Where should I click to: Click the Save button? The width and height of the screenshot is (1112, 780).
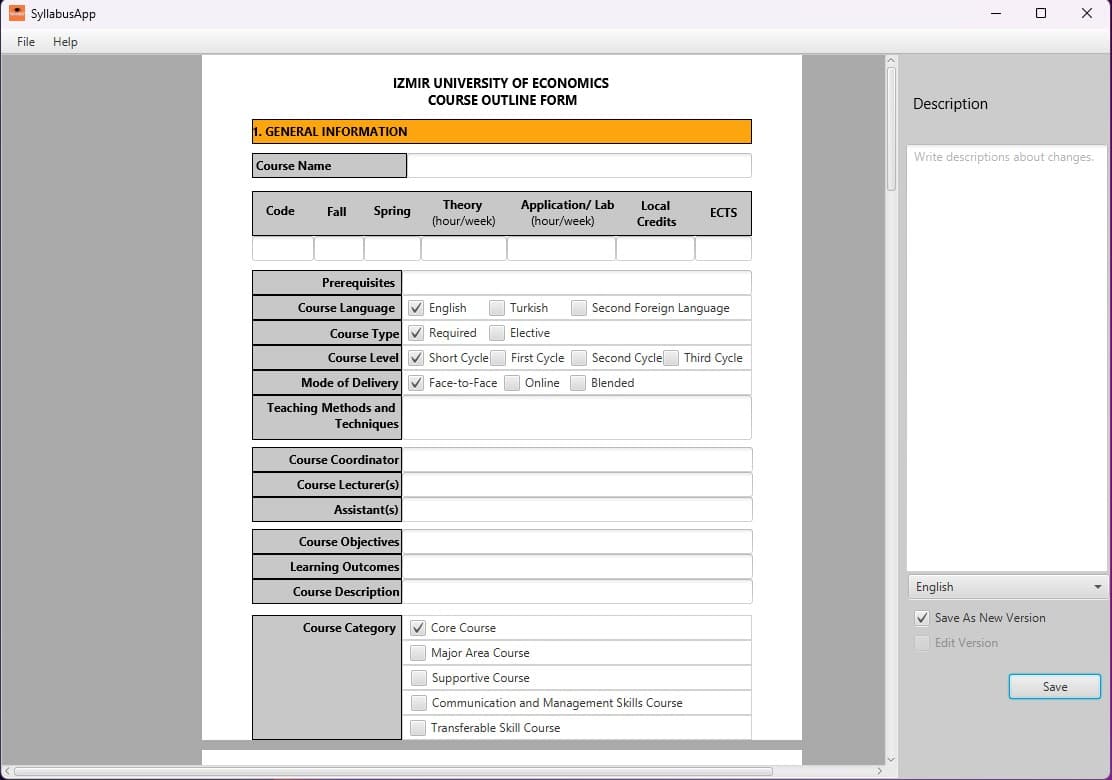coord(1055,686)
